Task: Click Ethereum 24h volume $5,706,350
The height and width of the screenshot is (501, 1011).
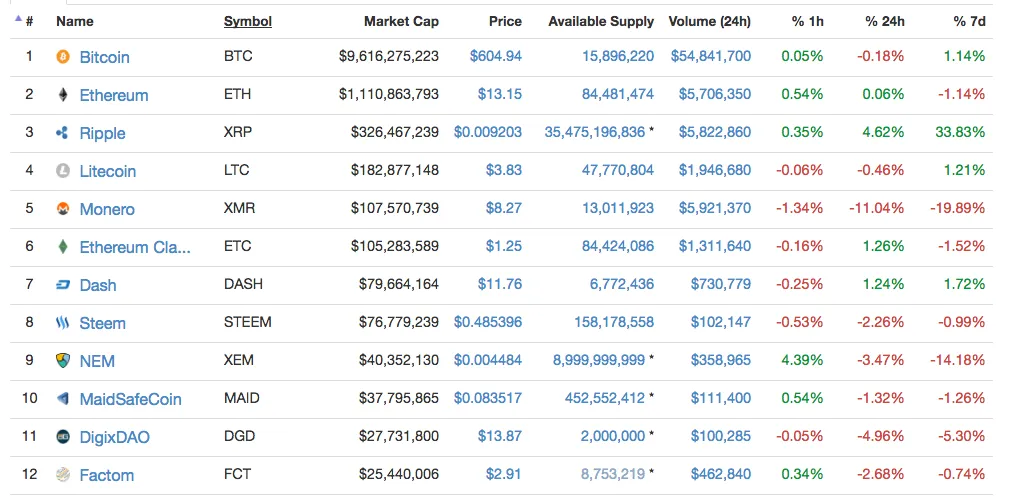Action: [x=714, y=94]
